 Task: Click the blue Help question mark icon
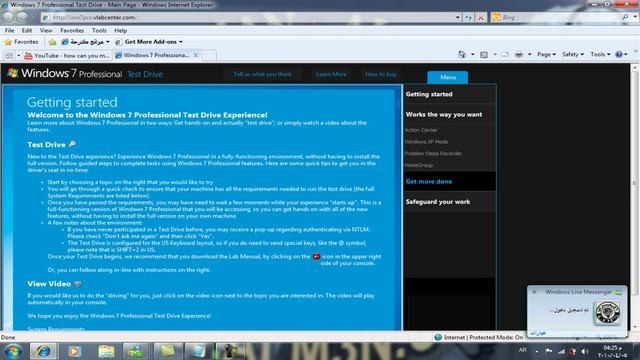coord(619,54)
